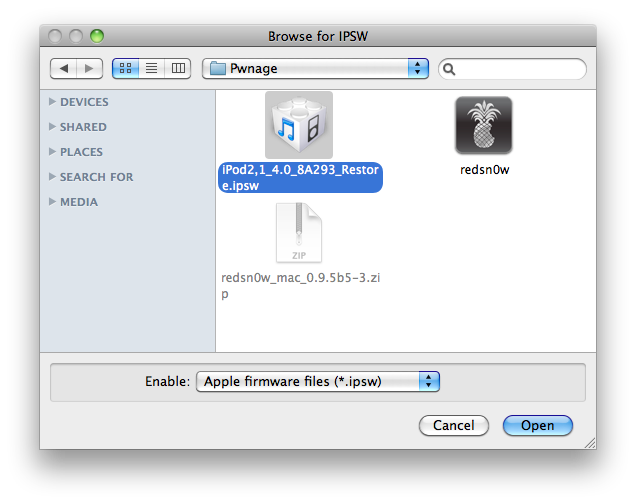Expand the SEARCH FOR sidebar section

pyautogui.click(x=52, y=177)
